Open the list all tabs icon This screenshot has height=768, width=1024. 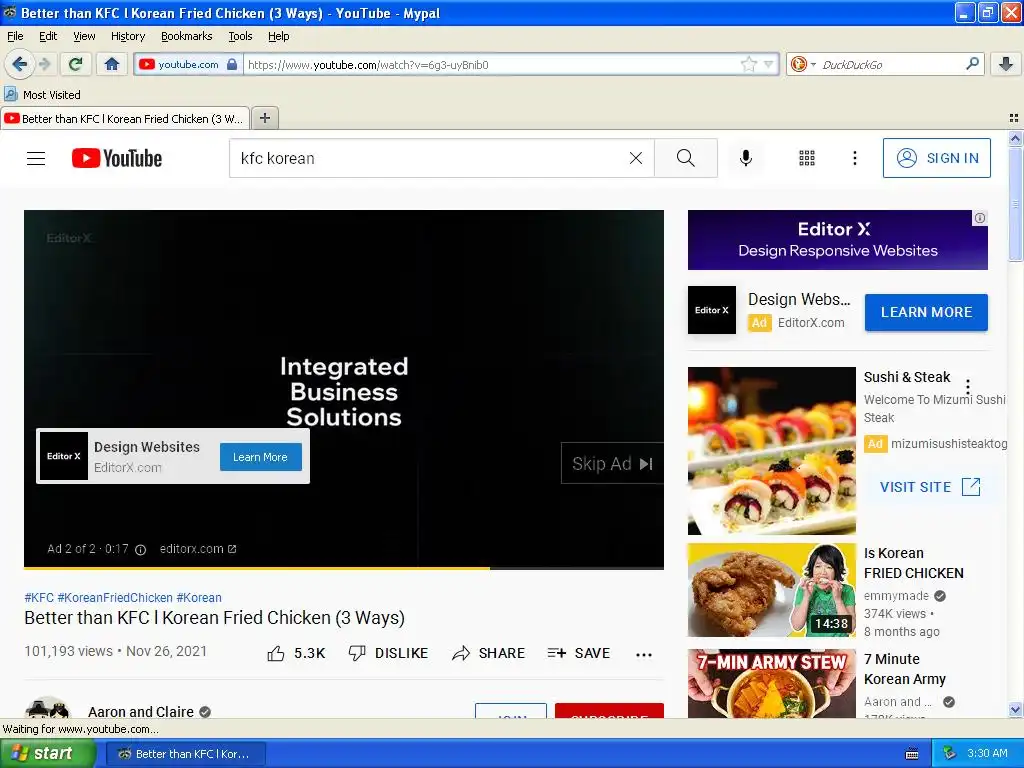pyautogui.click(x=1014, y=118)
